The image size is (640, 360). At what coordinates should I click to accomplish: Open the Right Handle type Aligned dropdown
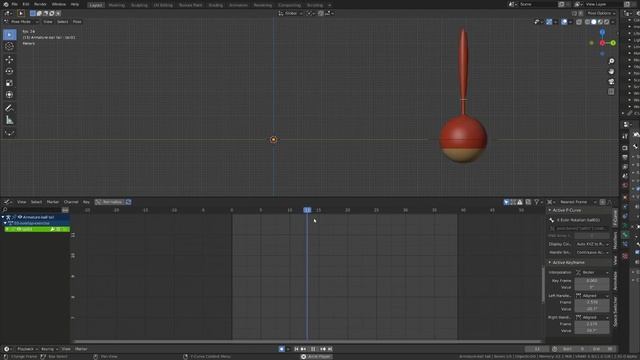click(x=592, y=317)
